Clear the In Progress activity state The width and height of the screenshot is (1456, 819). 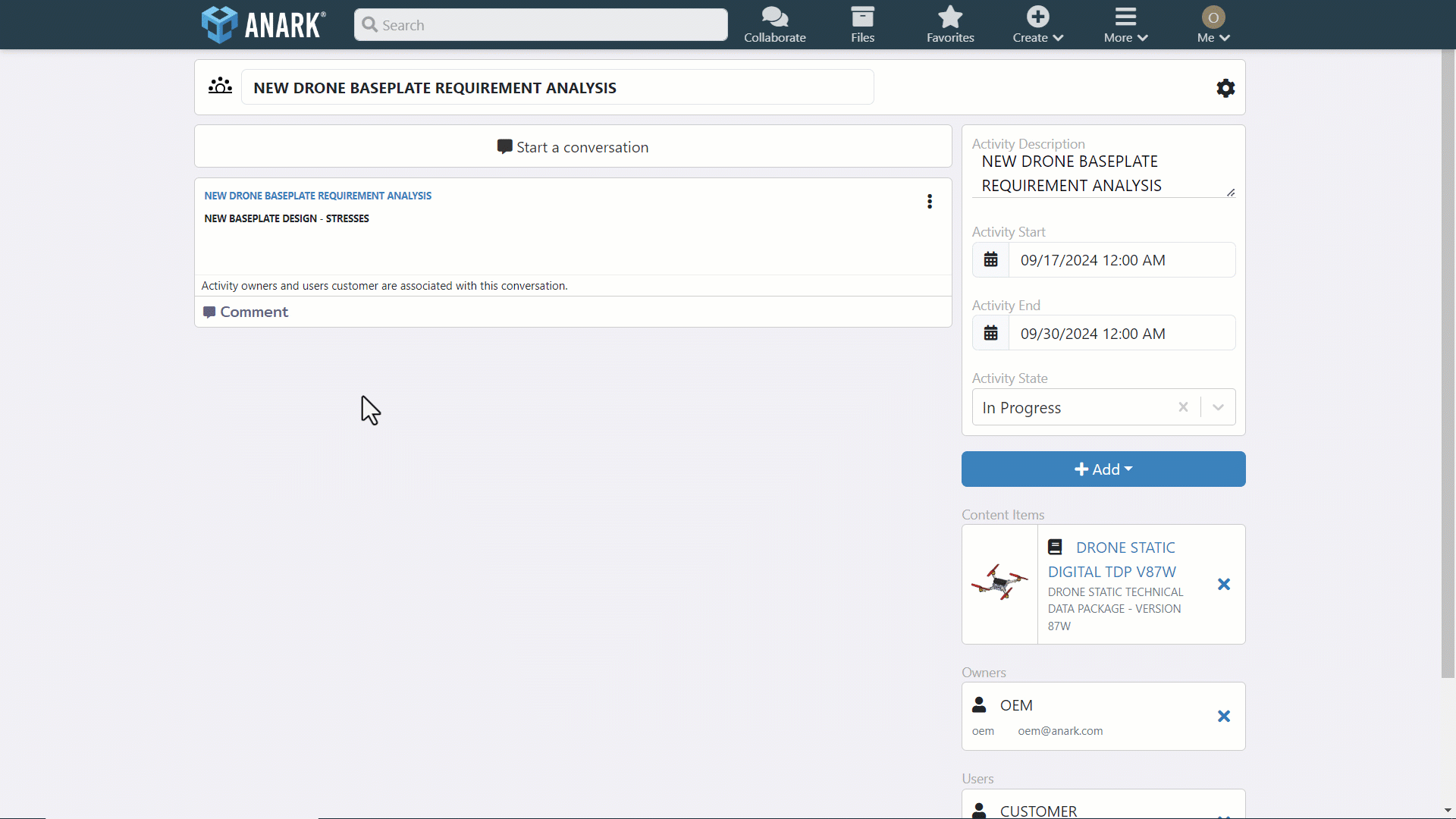[x=1183, y=407]
